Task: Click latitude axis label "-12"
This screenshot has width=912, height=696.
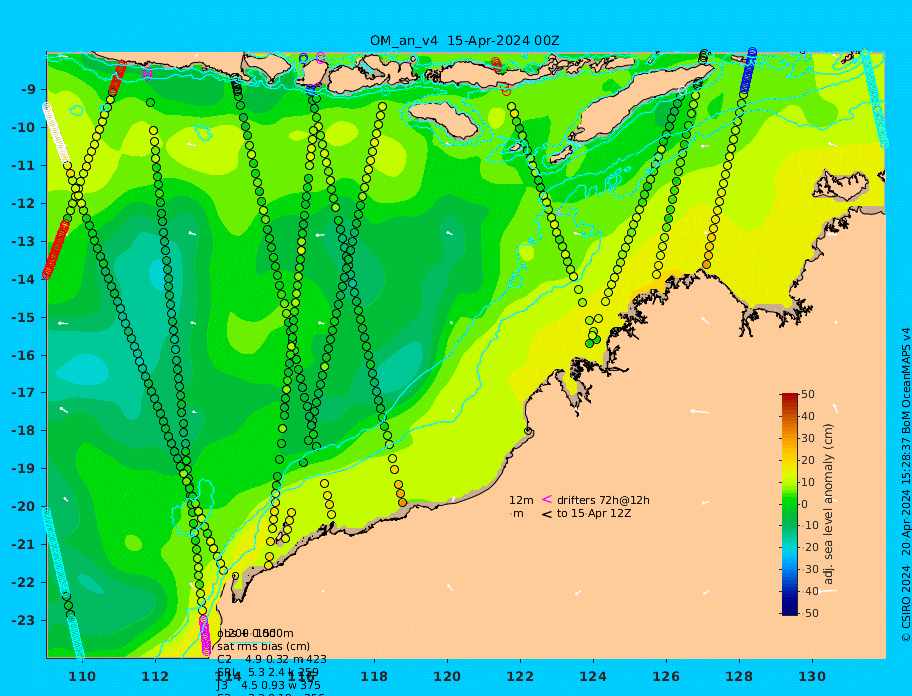Action: [24, 204]
